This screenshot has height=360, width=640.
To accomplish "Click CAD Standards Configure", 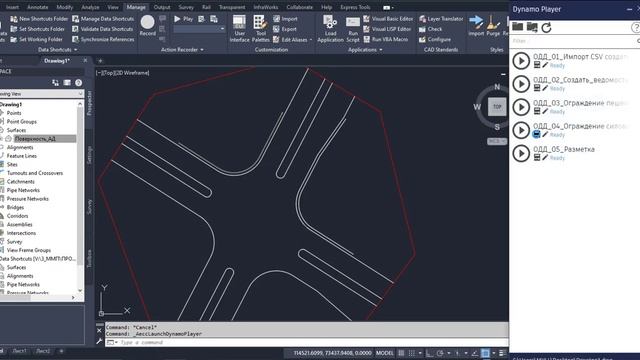I will pos(435,39).
